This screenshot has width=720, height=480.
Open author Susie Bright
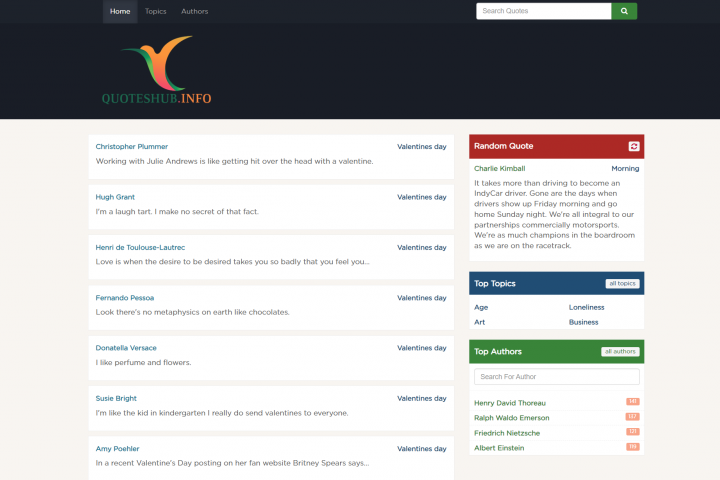pos(116,398)
